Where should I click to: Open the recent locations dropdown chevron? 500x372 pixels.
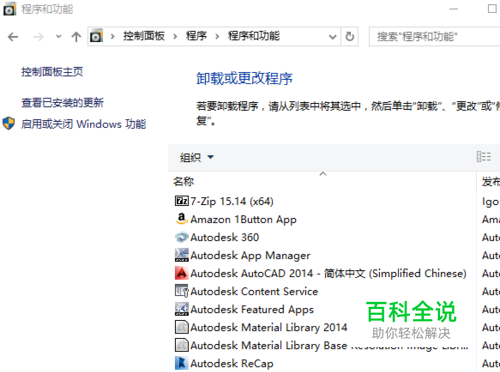tap(59, 36)
